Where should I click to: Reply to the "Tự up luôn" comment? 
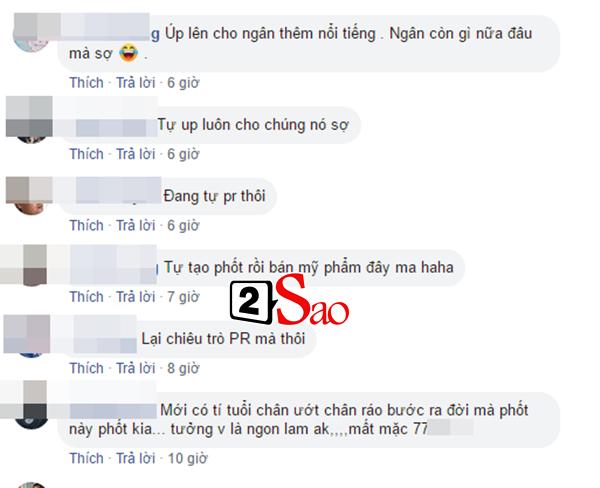click(136, 154)
